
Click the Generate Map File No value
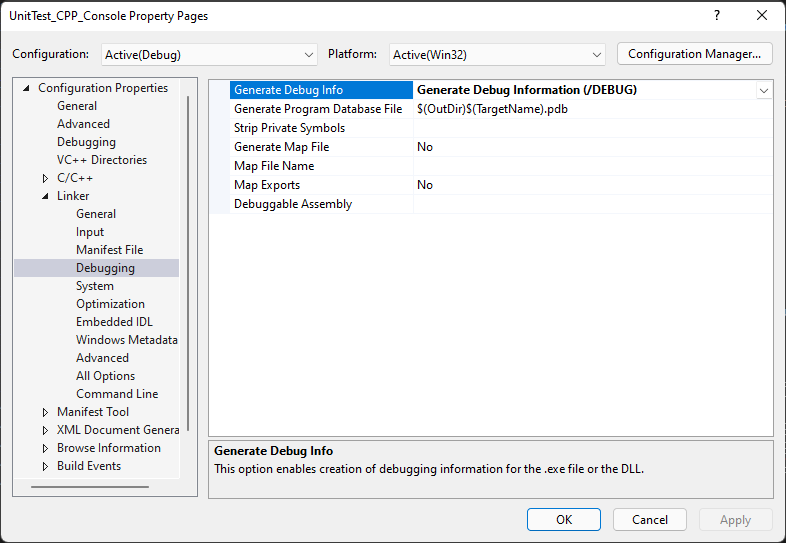(425, 147)
